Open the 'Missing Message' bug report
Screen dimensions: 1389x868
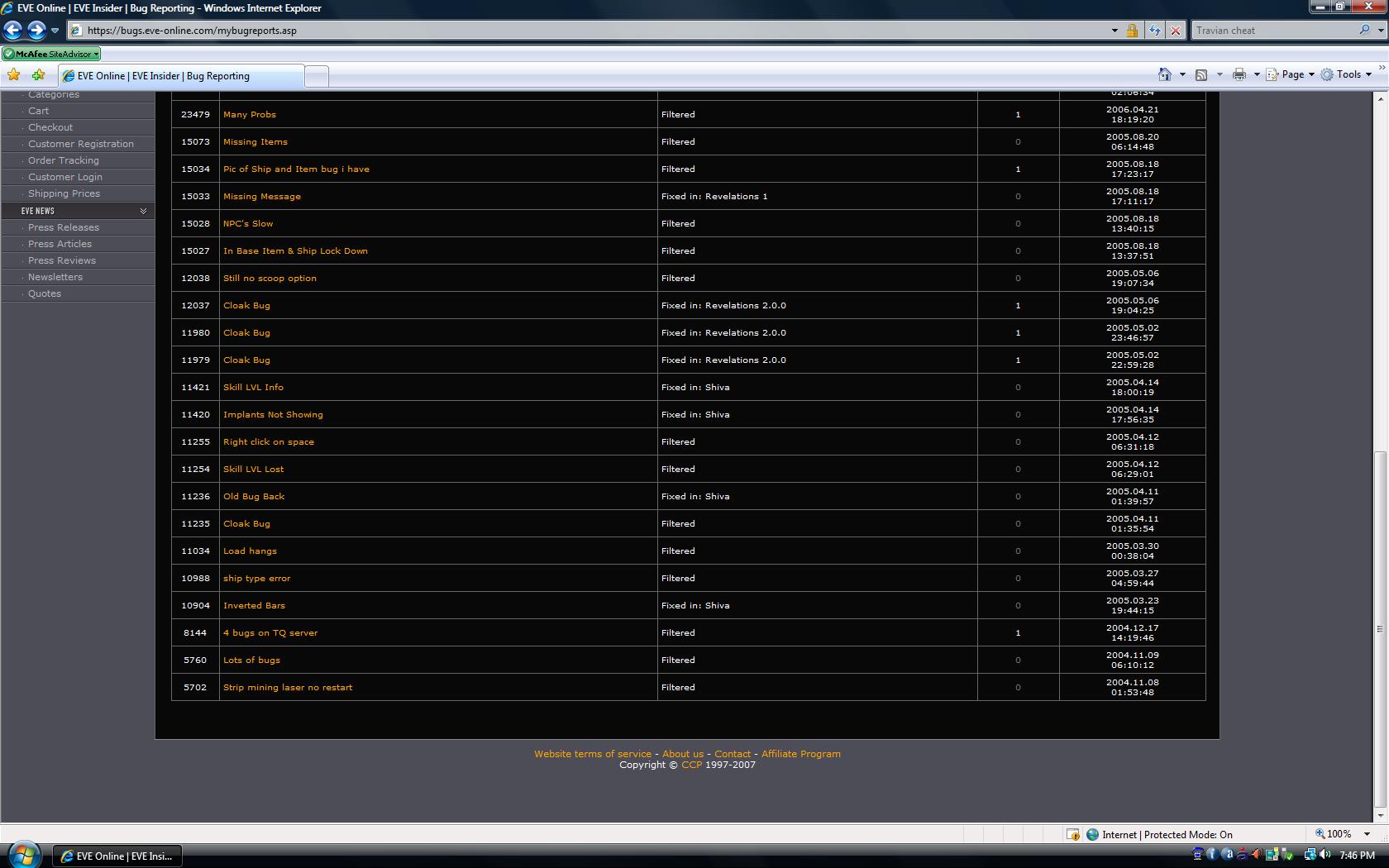coord(262,196)
